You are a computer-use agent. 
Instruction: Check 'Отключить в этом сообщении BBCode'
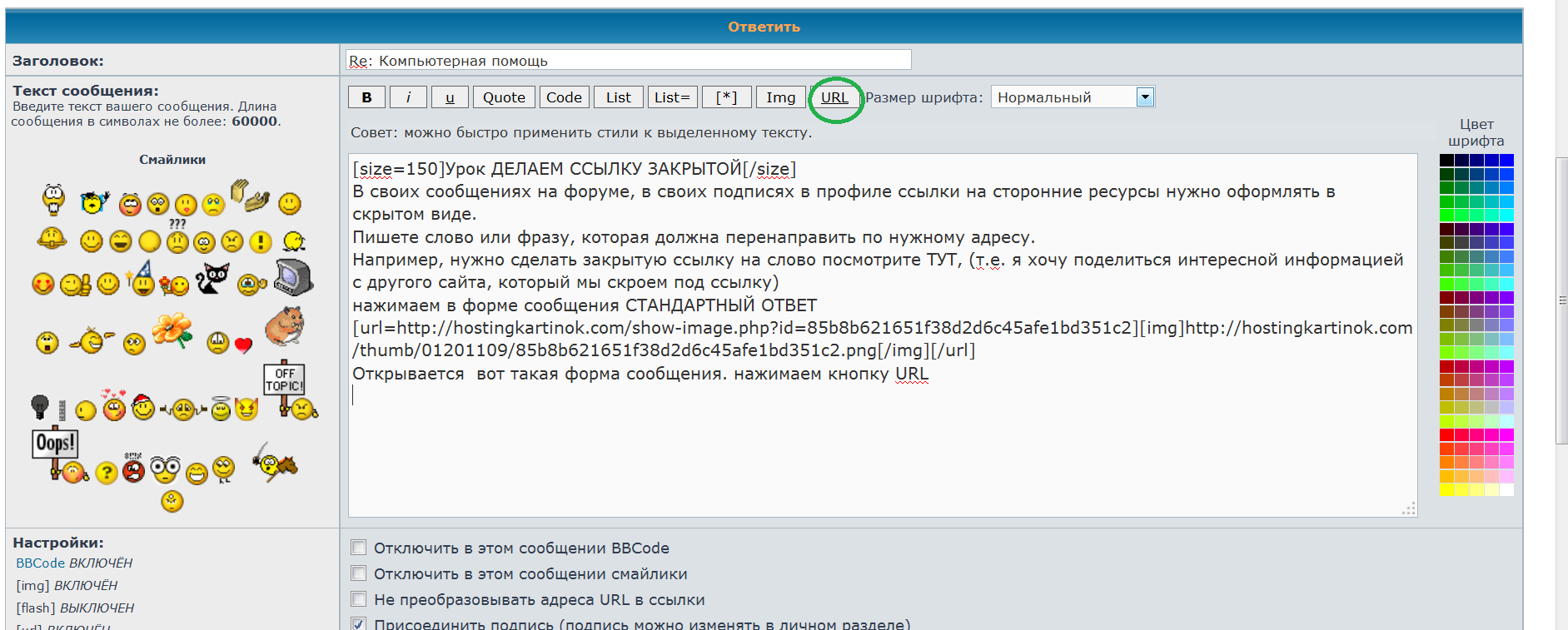359,548
